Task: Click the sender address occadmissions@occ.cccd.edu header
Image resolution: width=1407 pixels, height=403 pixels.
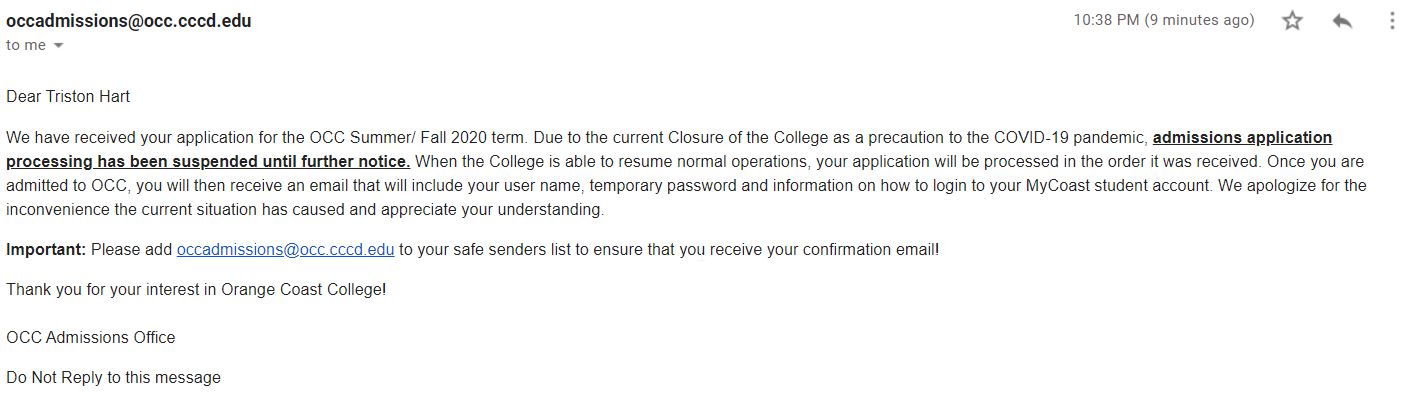Action: point(128,21)
